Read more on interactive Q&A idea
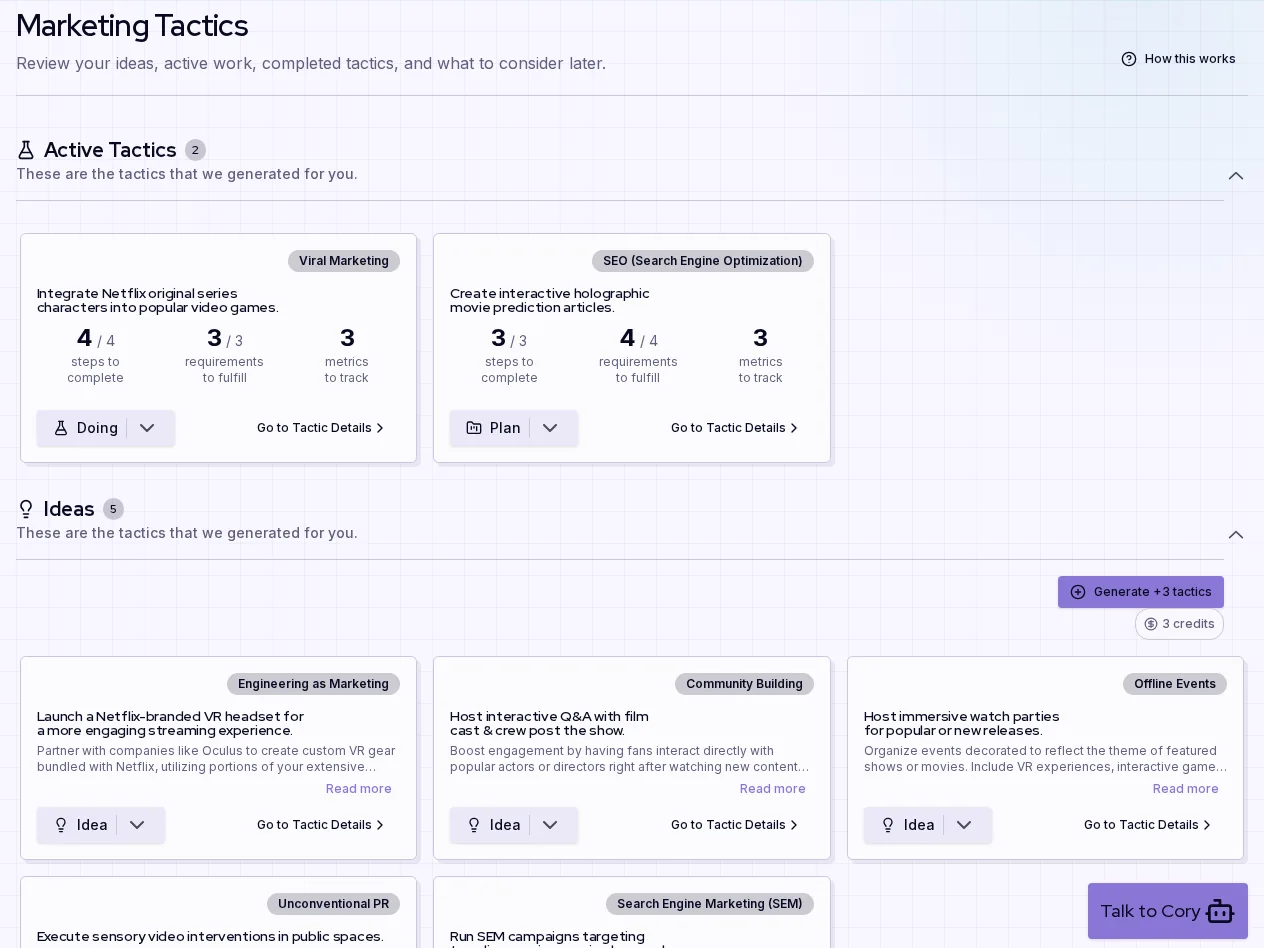The height and width of the screenshot is (948, 1264). click(x=773, y=789)
